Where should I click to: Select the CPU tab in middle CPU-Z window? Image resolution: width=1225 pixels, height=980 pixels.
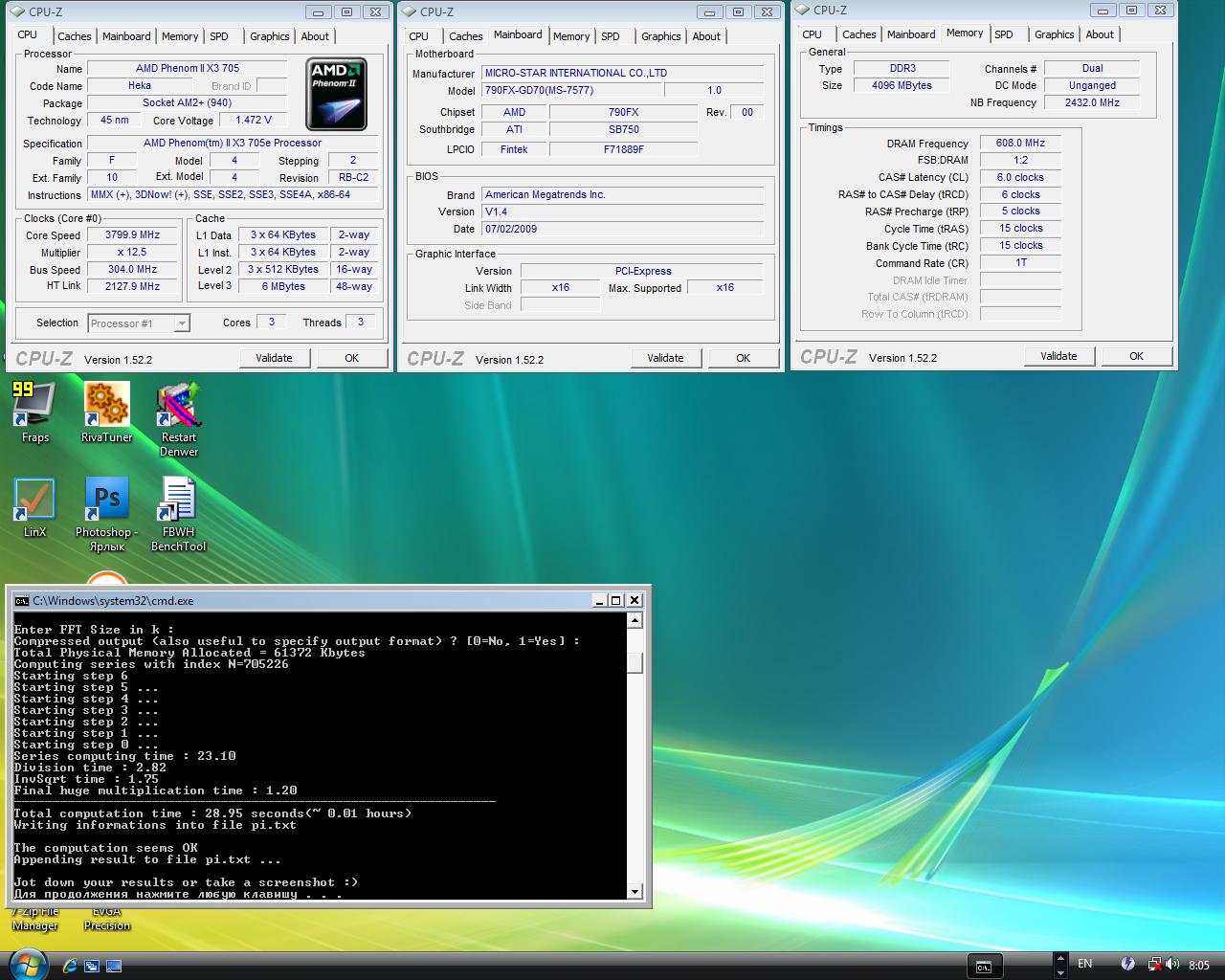click(419, 36)
